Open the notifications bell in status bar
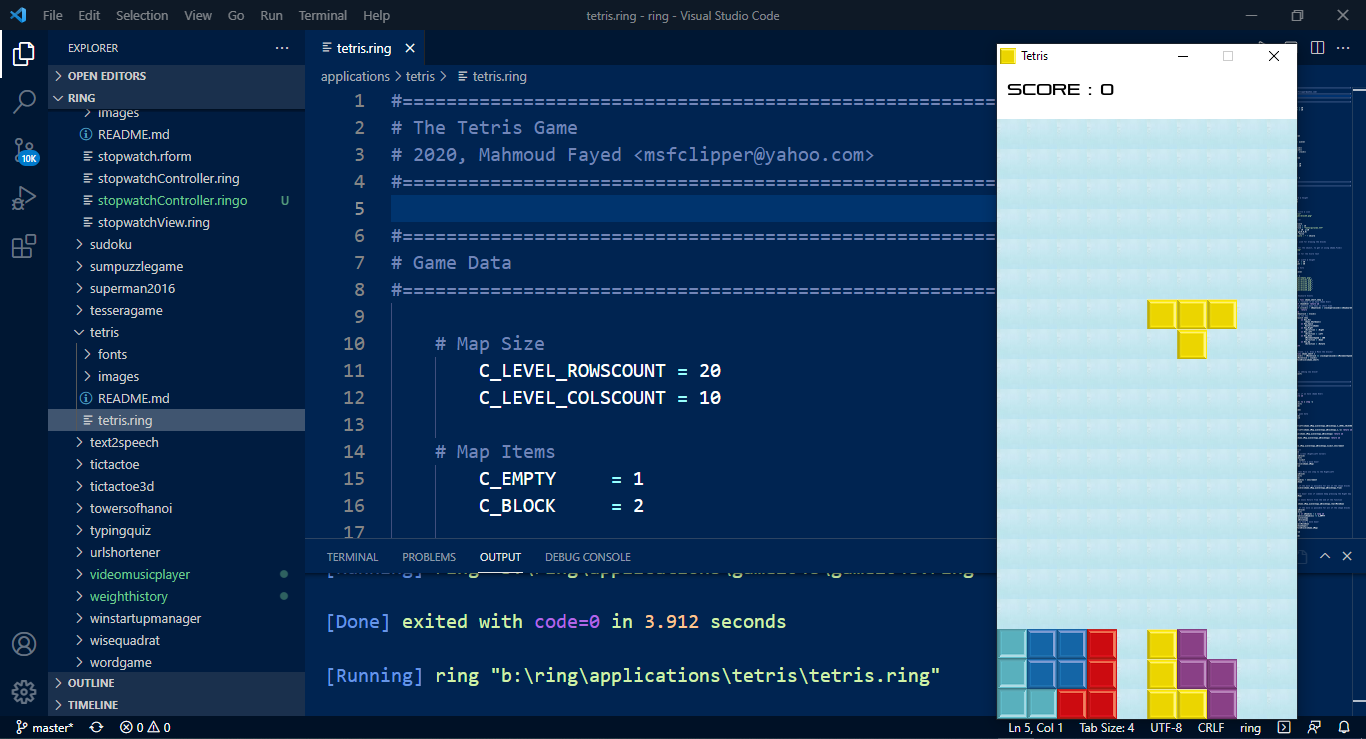 pyautogui.click(x=1343, y=728)
